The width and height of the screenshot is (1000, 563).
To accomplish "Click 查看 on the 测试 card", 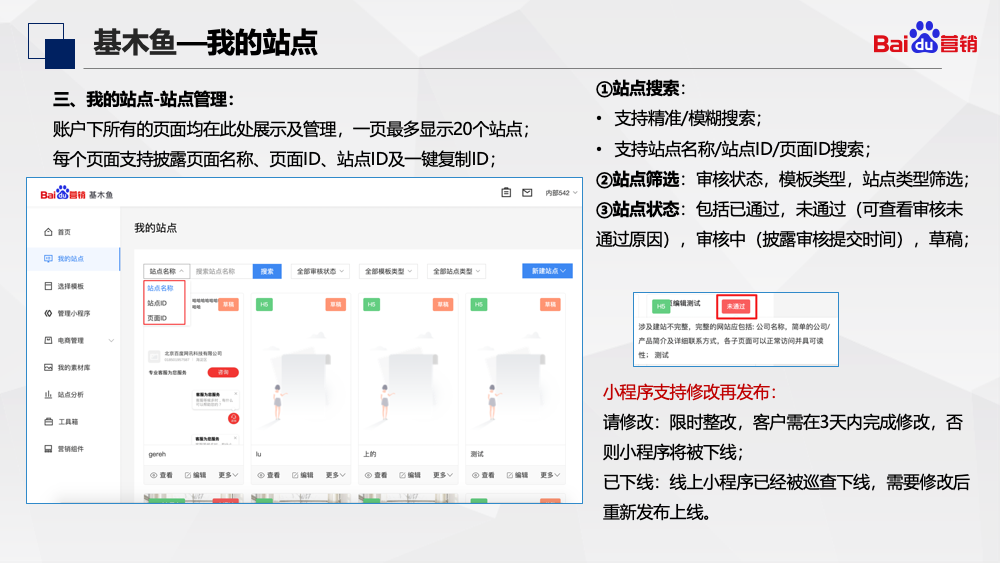I will [483, 475].
